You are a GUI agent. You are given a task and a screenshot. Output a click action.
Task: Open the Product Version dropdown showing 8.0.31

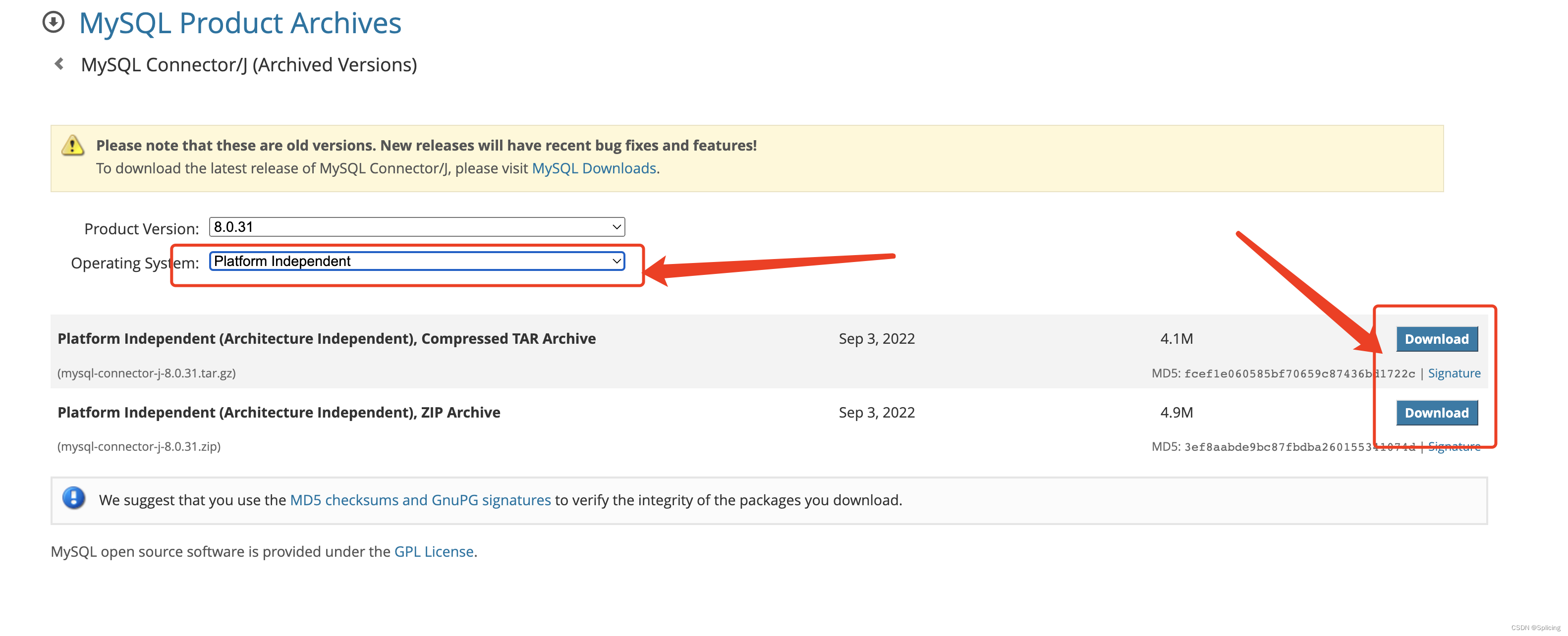tap(417, 227)
